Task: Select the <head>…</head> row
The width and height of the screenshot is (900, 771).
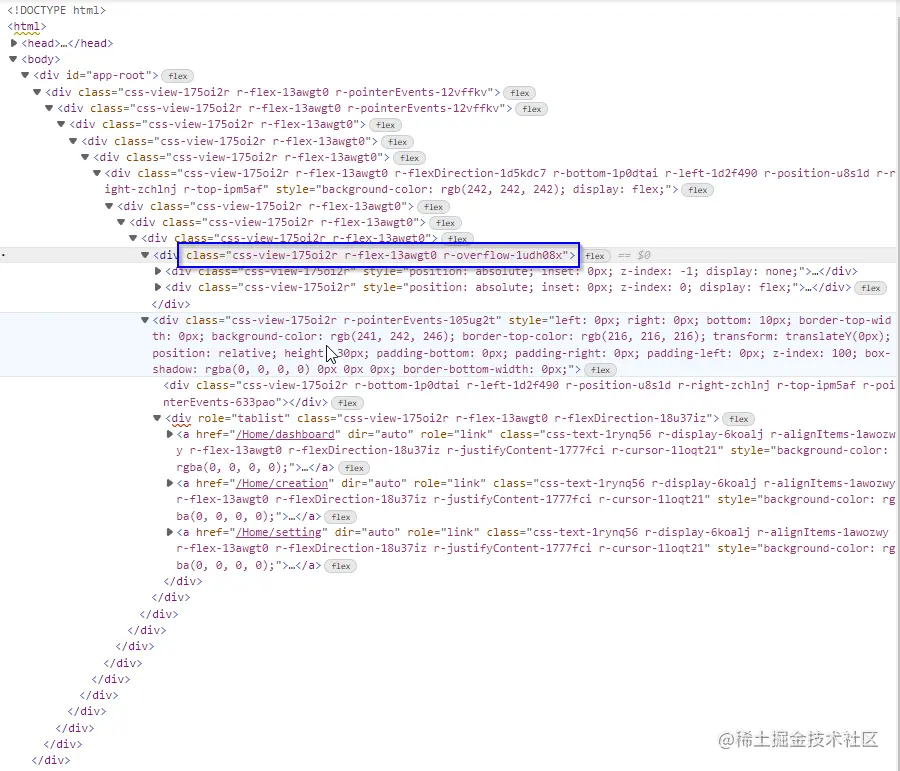Action: (67, 43)
